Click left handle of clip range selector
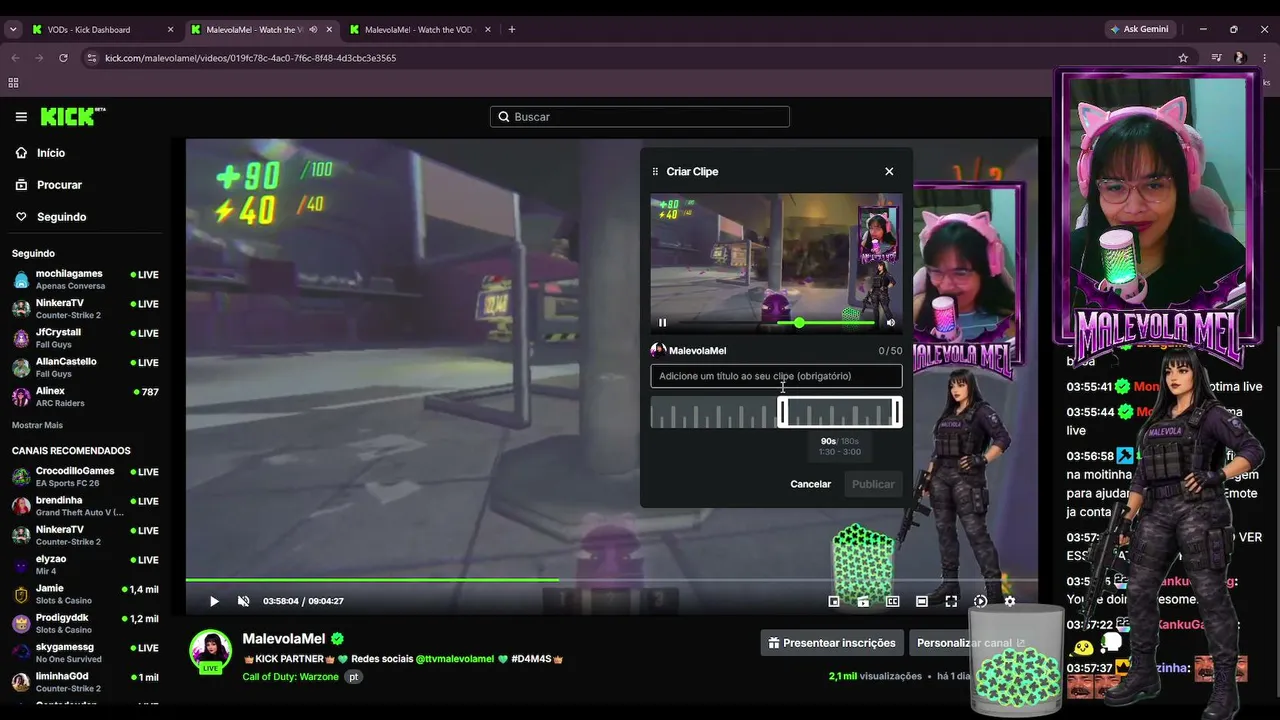1280x720 pixels. coord(783,412)
